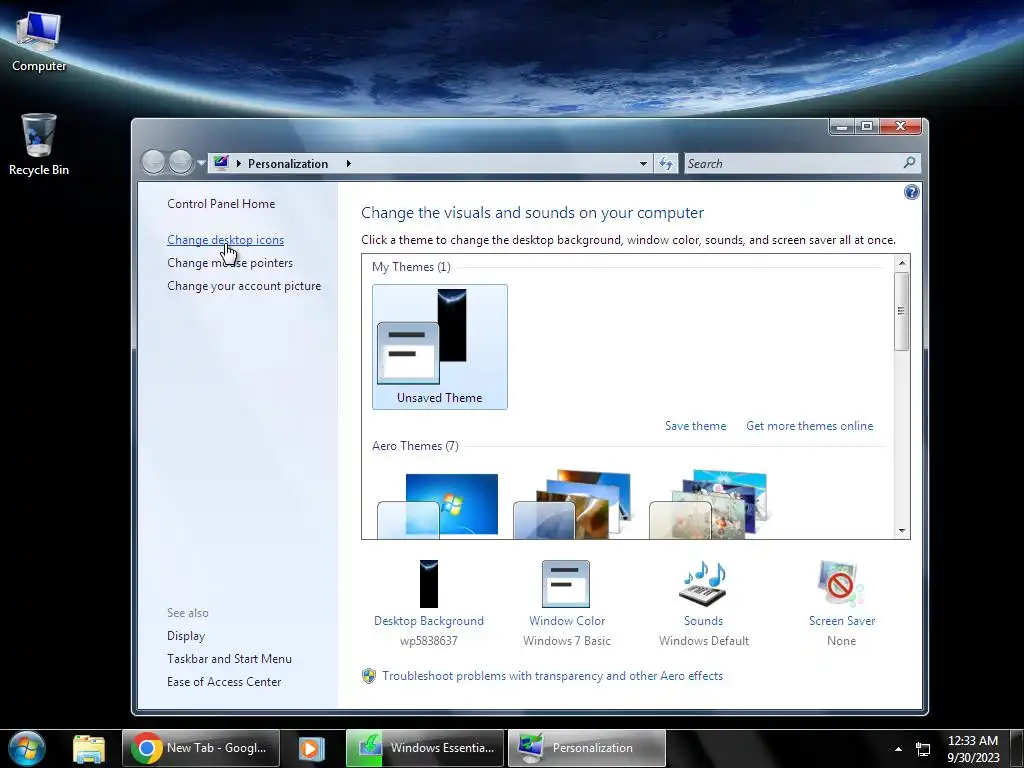Click the network tray icon
Viewport: 1024px width, 768px height.
pos(923,749)
